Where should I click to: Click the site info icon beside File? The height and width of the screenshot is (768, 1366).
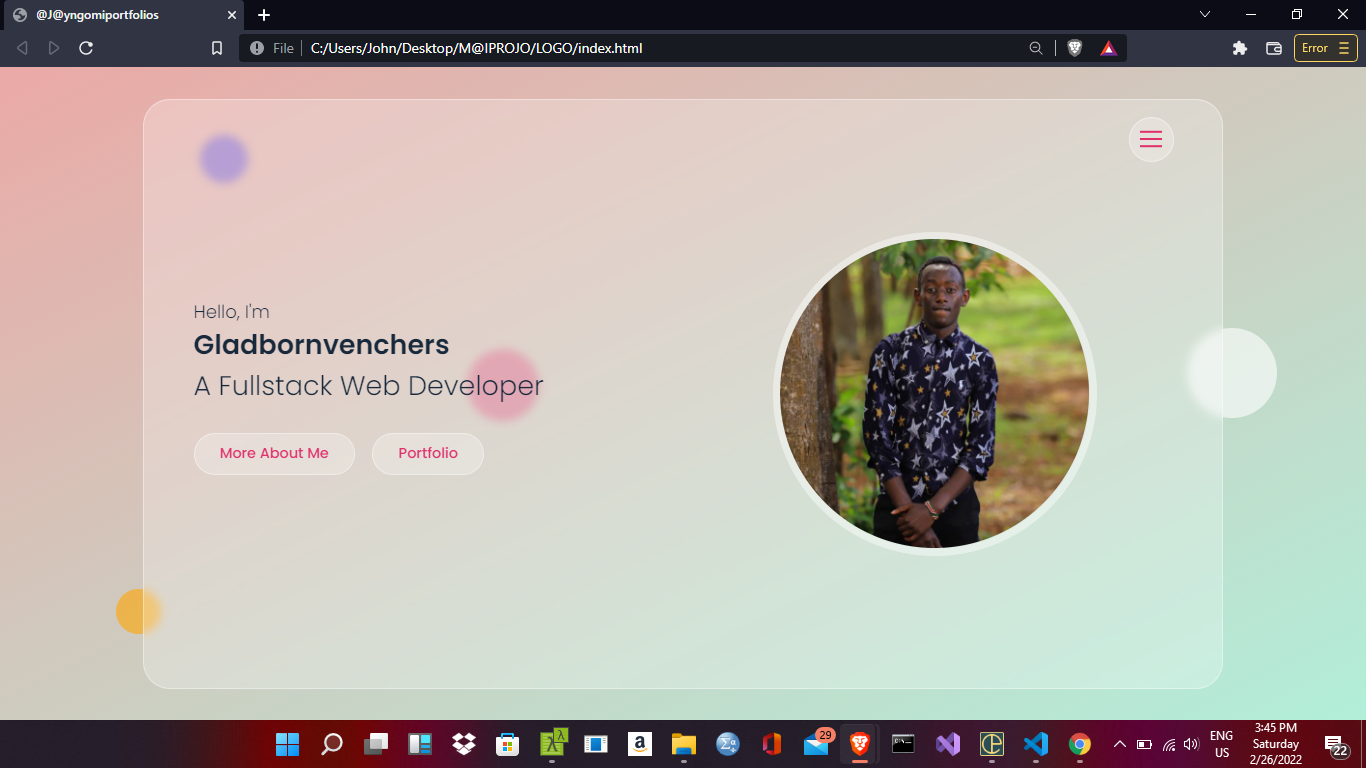coord(257,48)
